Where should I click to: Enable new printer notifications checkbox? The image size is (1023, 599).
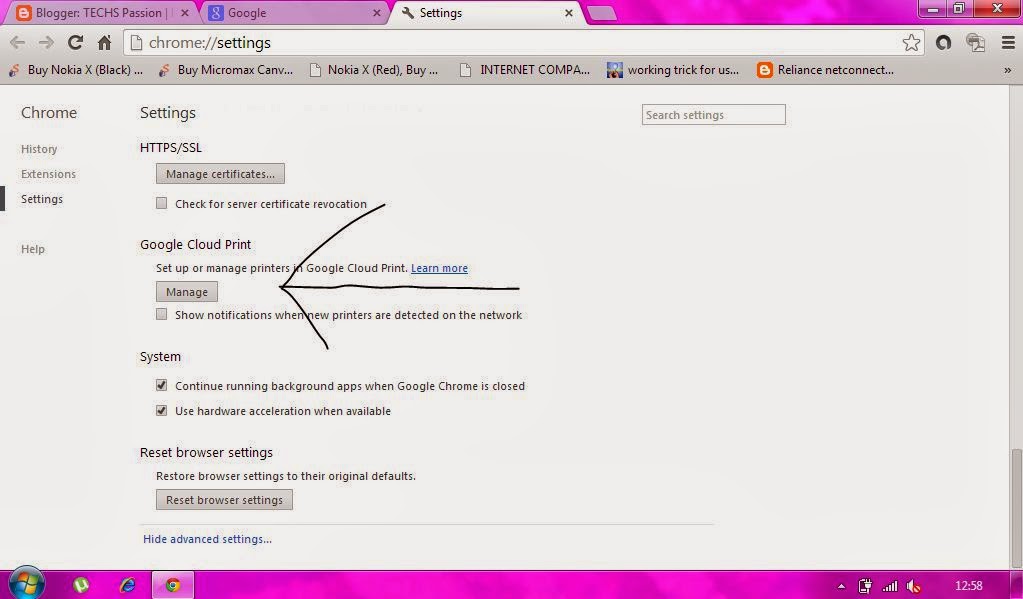tap(161, 315)
